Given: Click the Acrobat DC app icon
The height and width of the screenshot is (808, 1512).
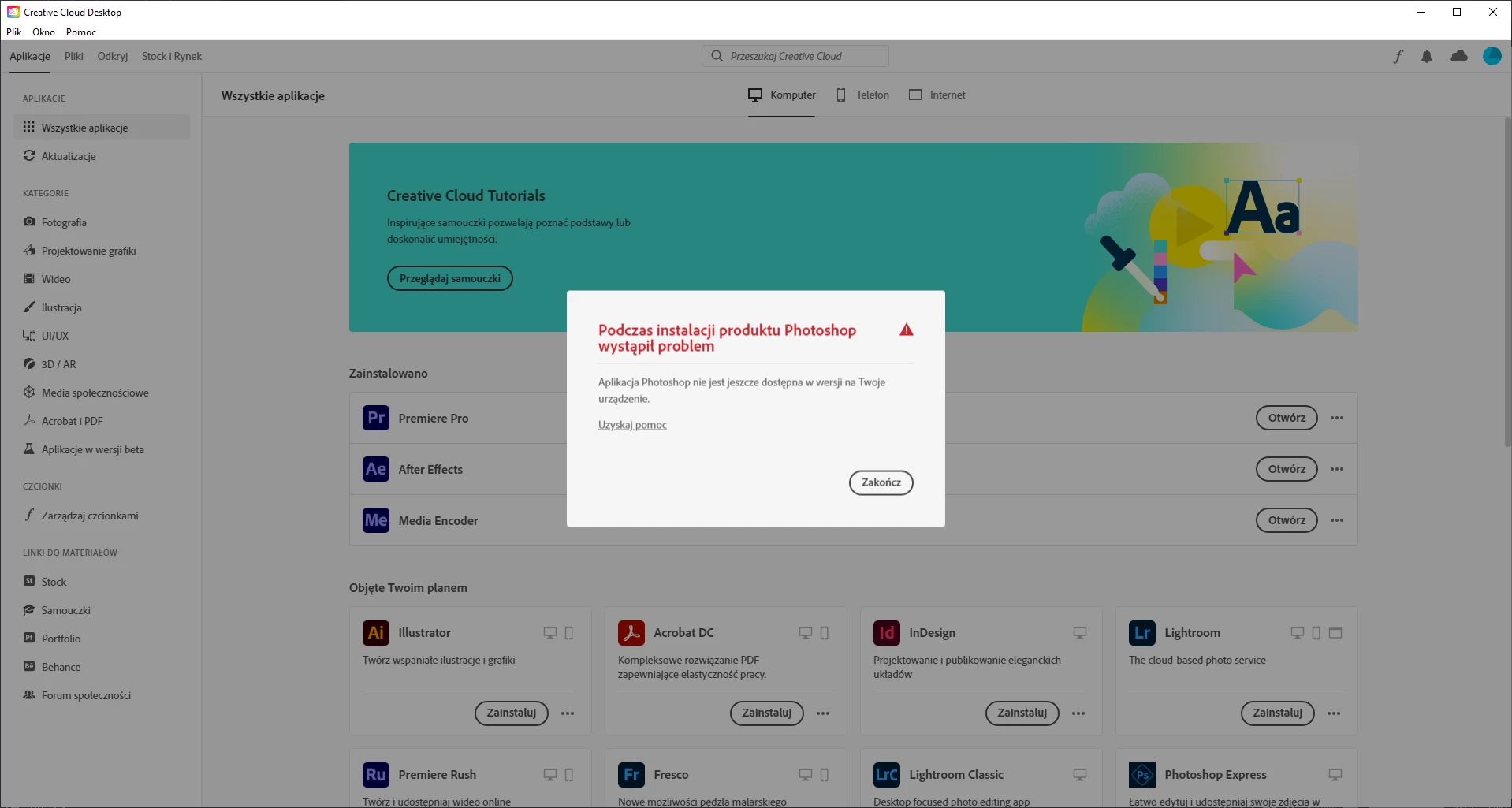Looking at the screenshot, I should [x=631, y=633].
